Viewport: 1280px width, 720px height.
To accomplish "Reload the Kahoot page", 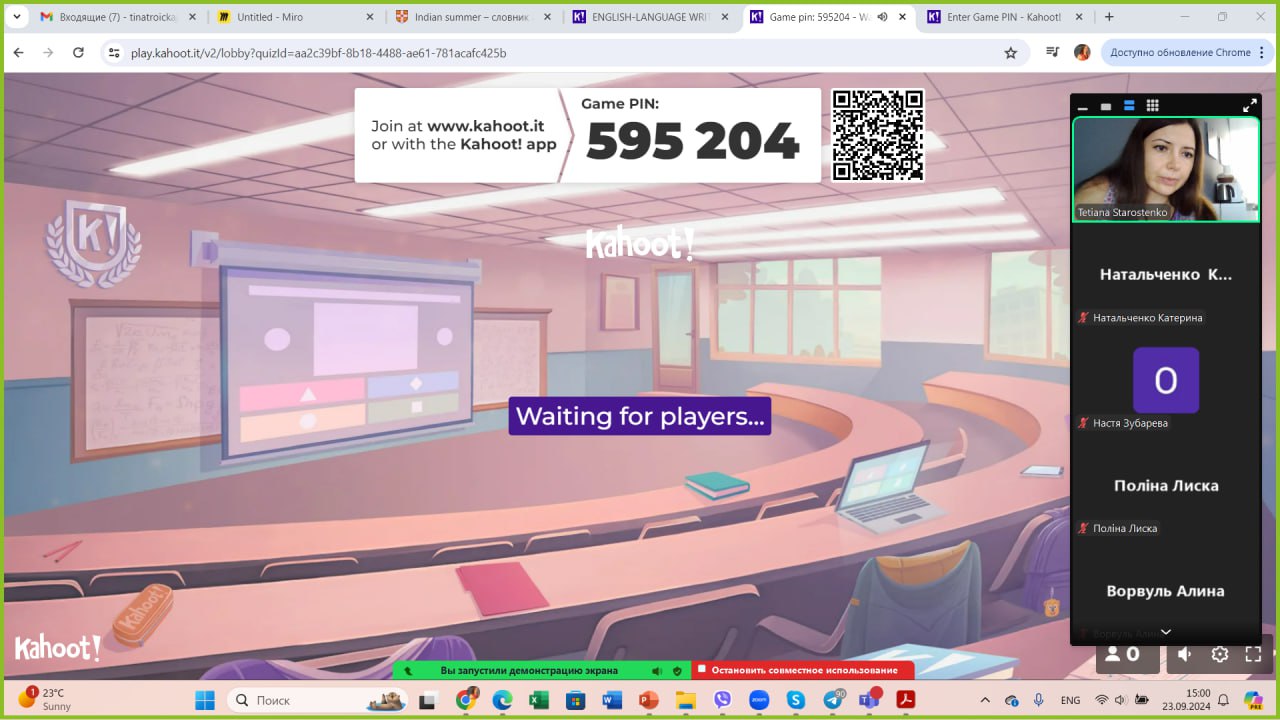I will point(78,52).
